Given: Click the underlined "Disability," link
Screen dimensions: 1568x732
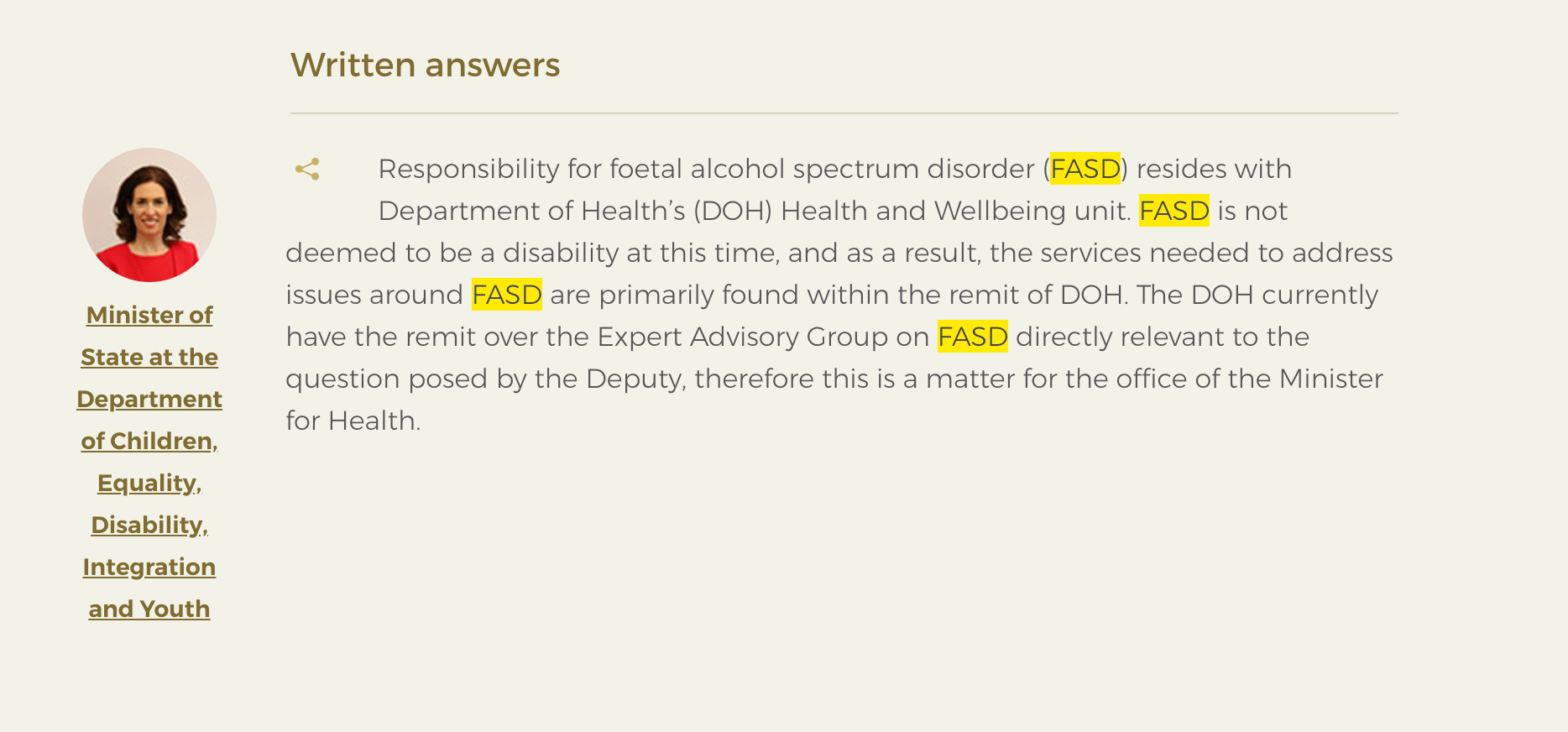Looking at the screenshot, I should pyautogui.click(x=149, y=525).
